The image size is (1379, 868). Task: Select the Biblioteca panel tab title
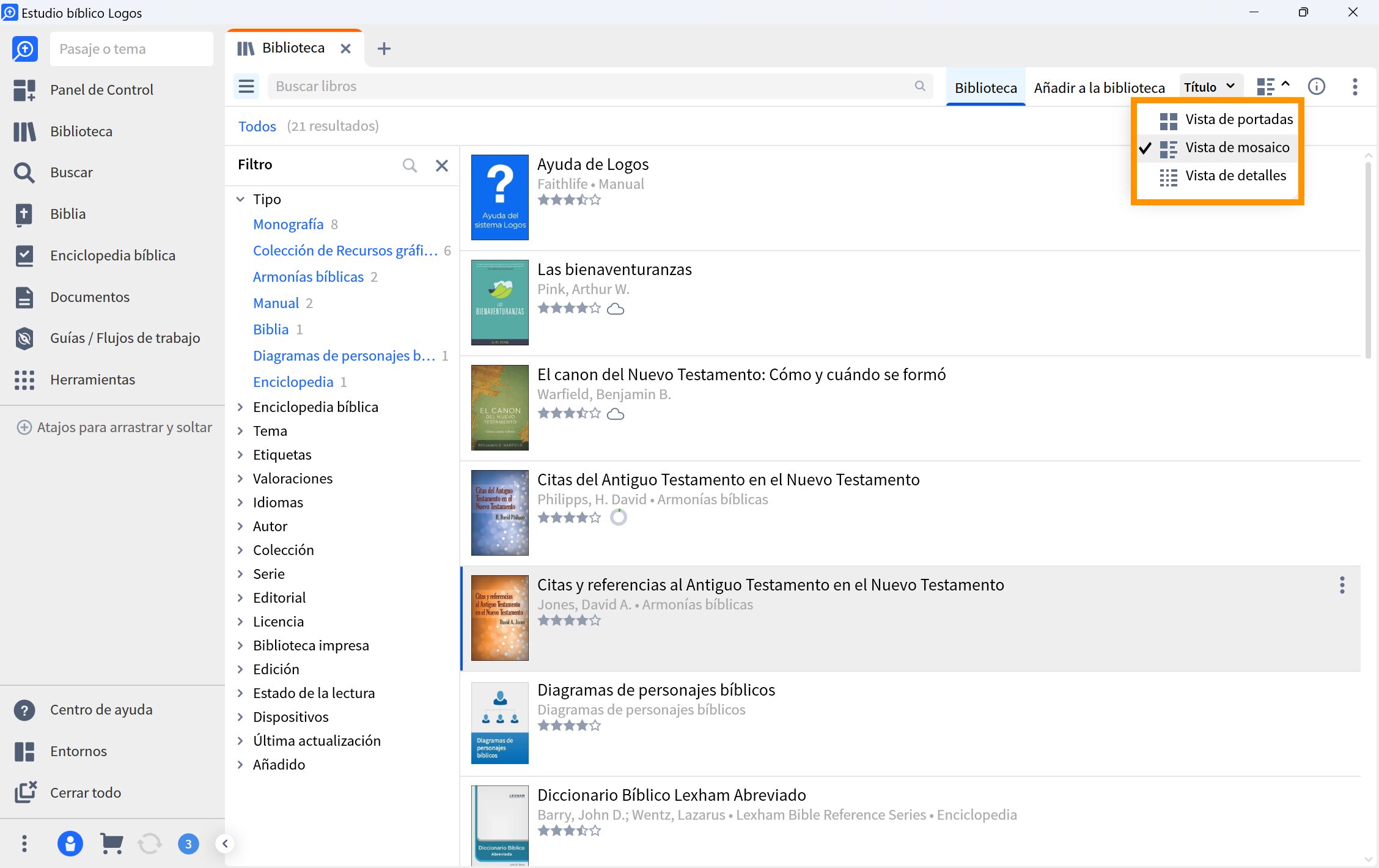pos(293,48)
